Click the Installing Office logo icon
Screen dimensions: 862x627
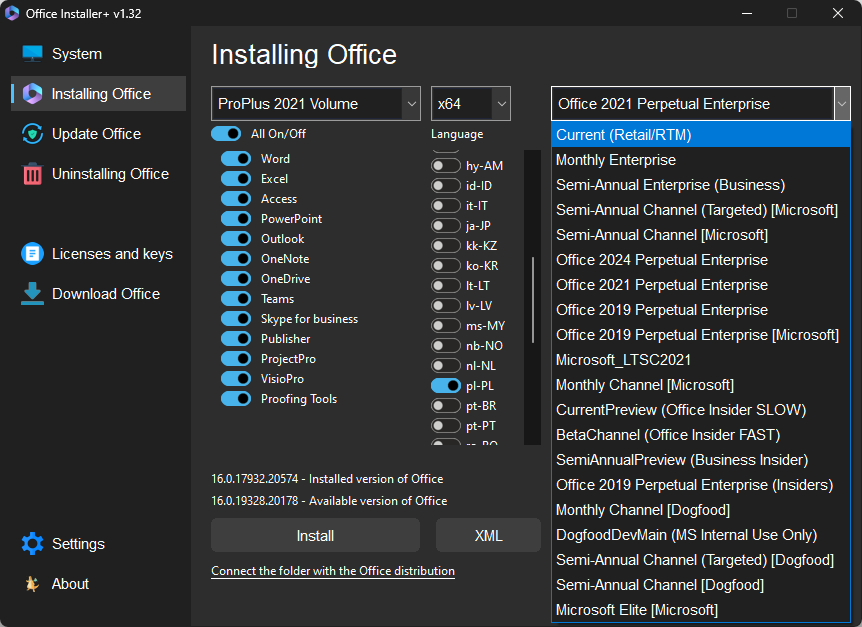click(x=32, y=94)
